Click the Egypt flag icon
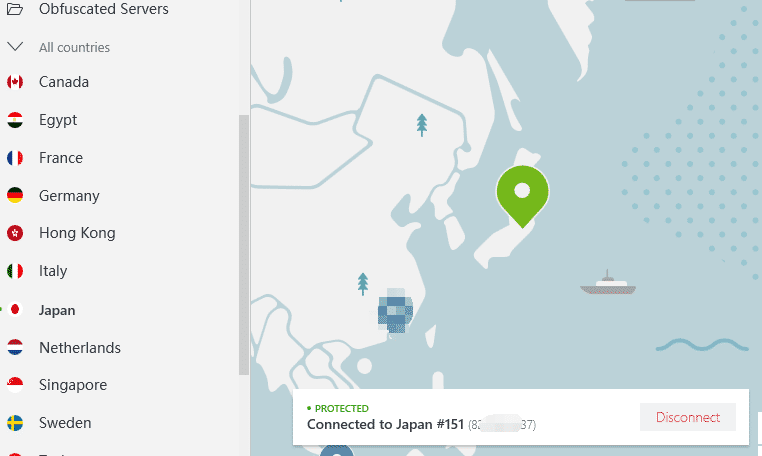 point(15,120)
